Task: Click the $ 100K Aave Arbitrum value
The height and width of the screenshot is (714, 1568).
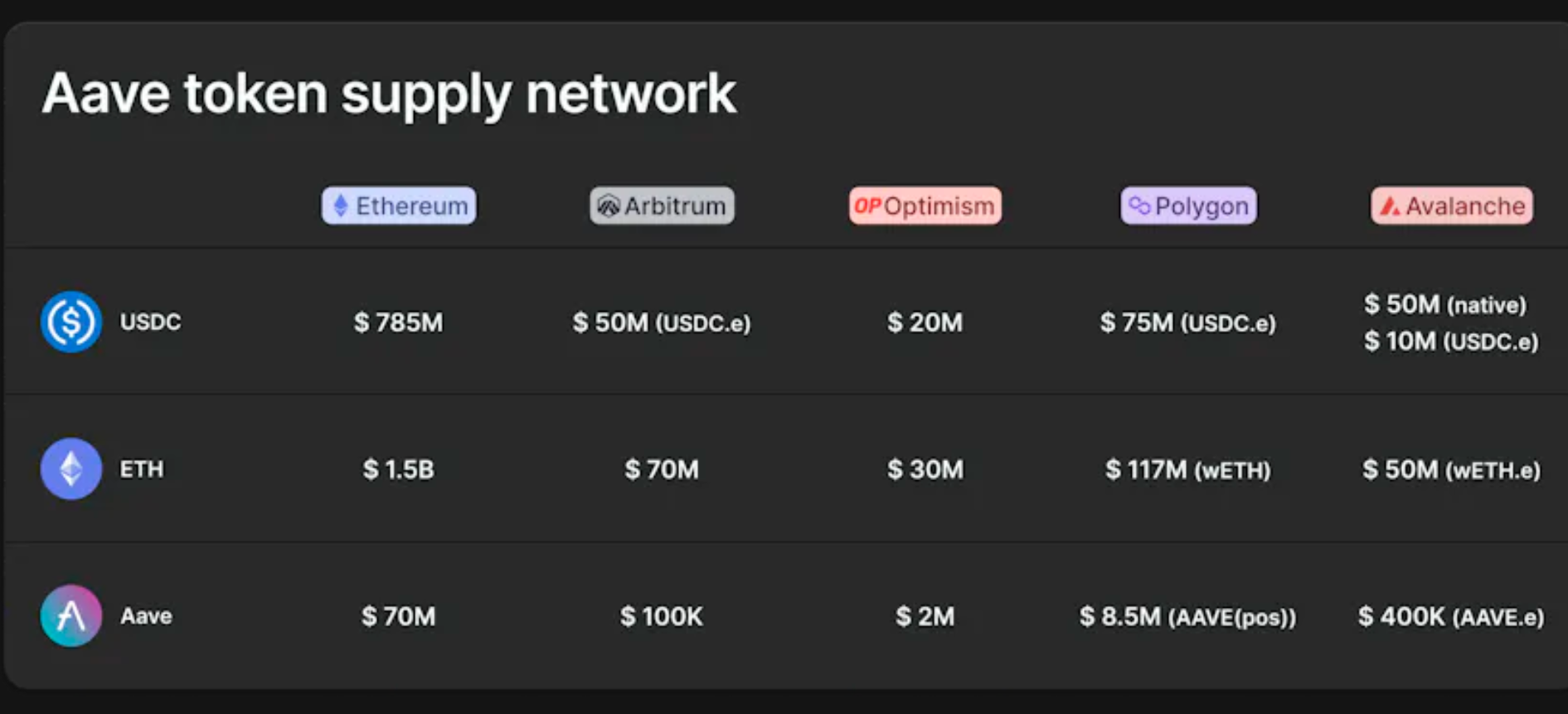Action: pyautogui.click(x=662, y=616)
